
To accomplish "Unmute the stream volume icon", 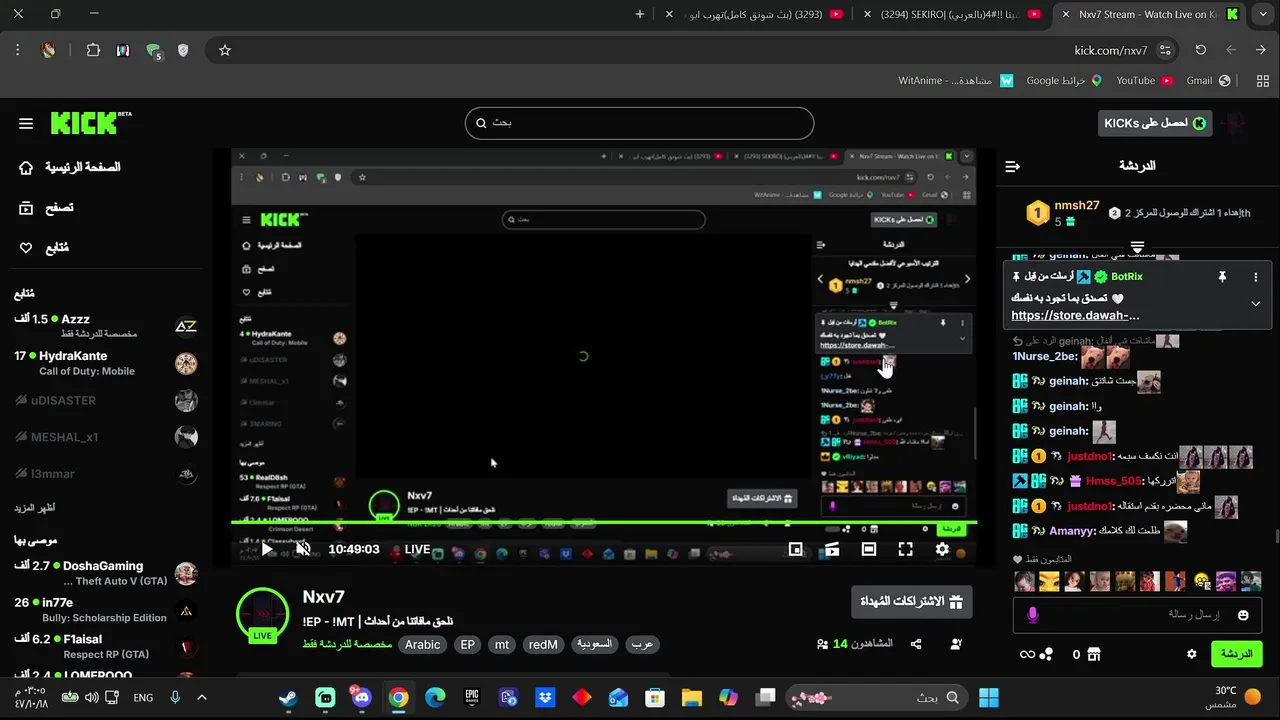I will pos(303,549).
